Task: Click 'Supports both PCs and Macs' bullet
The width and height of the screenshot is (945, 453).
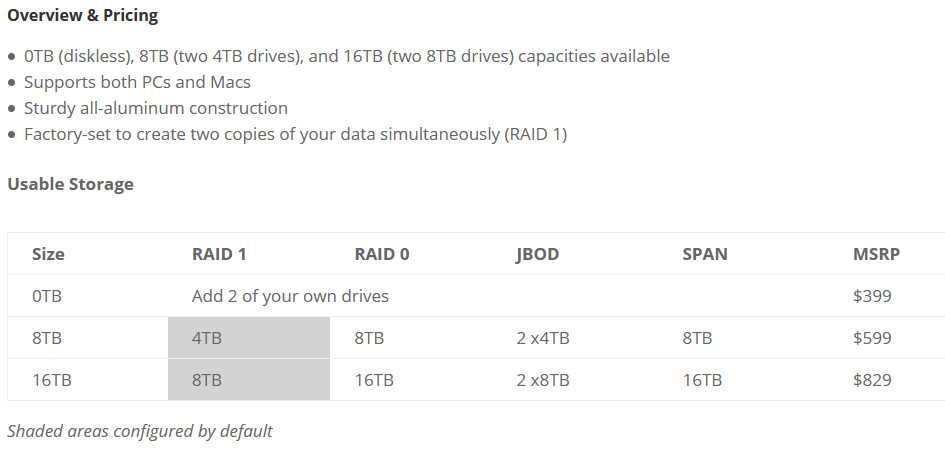Action: (137, 82)
